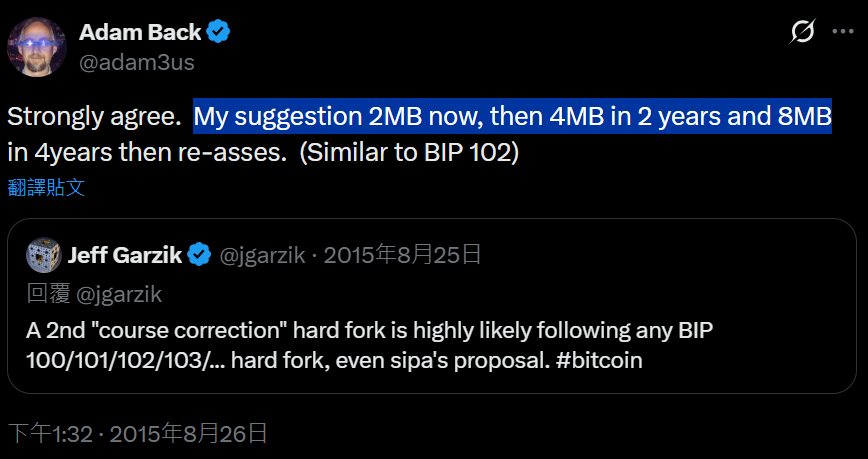Click the 回覆 reply label in quoted tweet
This screenshot has height=459, width=868.
45,294
